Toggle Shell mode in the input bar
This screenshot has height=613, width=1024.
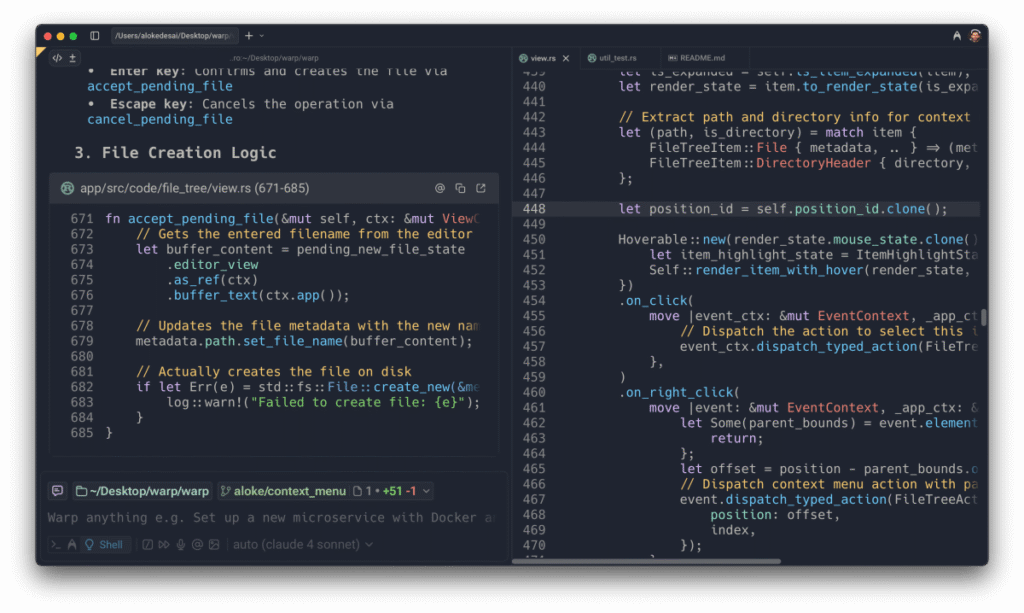[x=104, y=544]
